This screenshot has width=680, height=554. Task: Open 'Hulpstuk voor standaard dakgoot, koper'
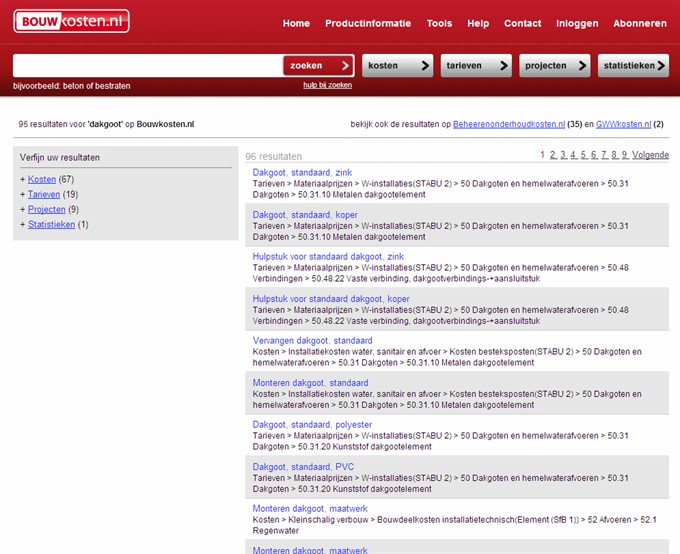coord(331,299)
